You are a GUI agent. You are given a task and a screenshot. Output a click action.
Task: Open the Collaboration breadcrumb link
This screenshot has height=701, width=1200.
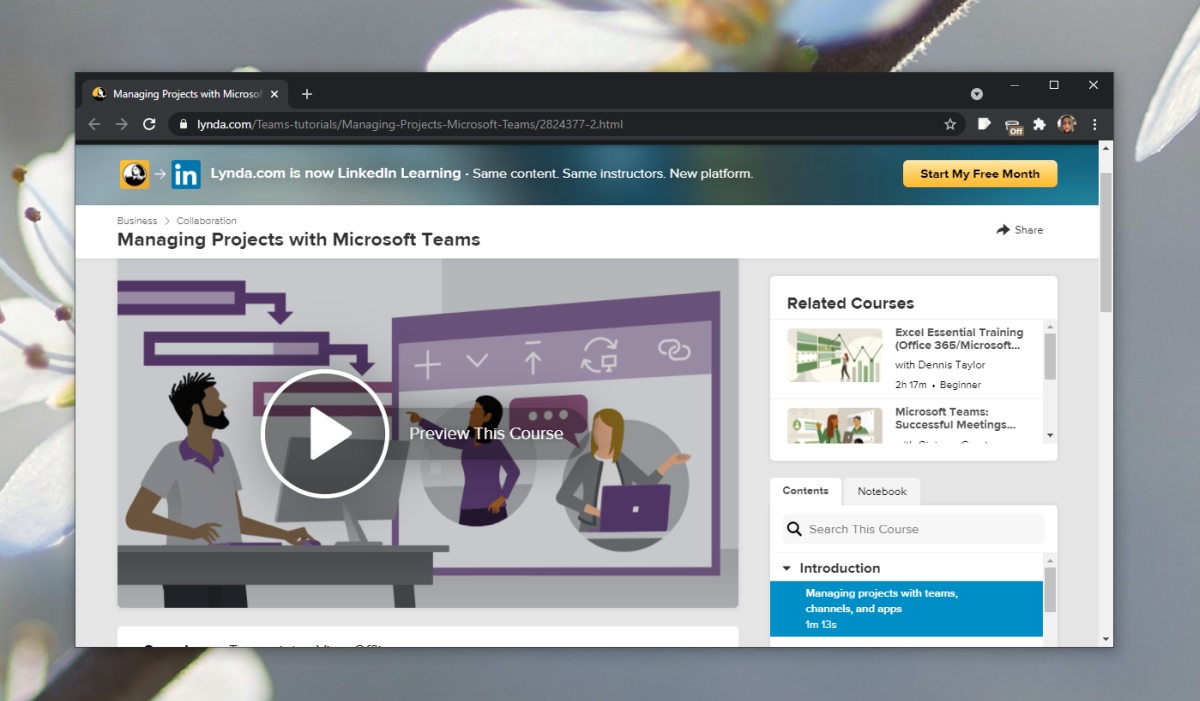tap(207, 221)
